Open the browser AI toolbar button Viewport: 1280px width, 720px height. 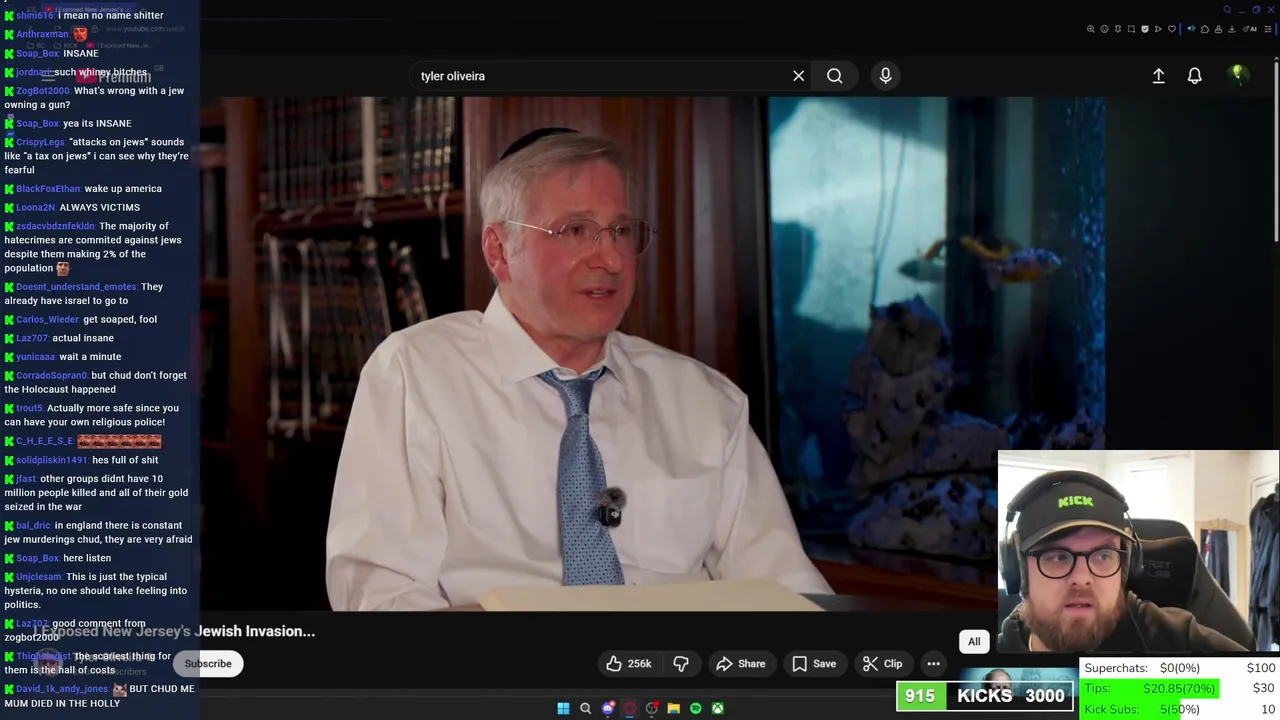[1252, 29]
